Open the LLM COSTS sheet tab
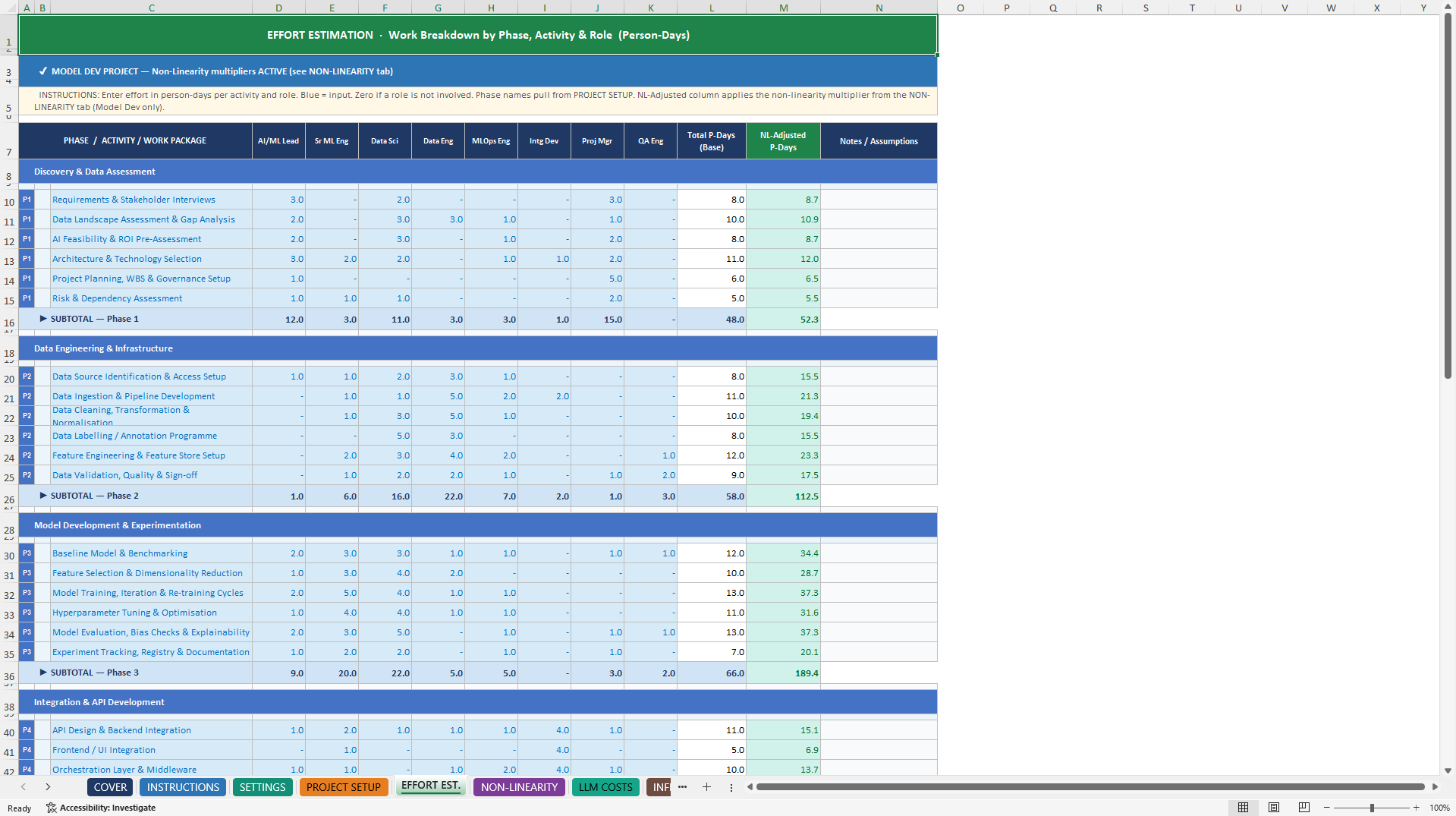 pyautogui.click(x=605, y=787)
